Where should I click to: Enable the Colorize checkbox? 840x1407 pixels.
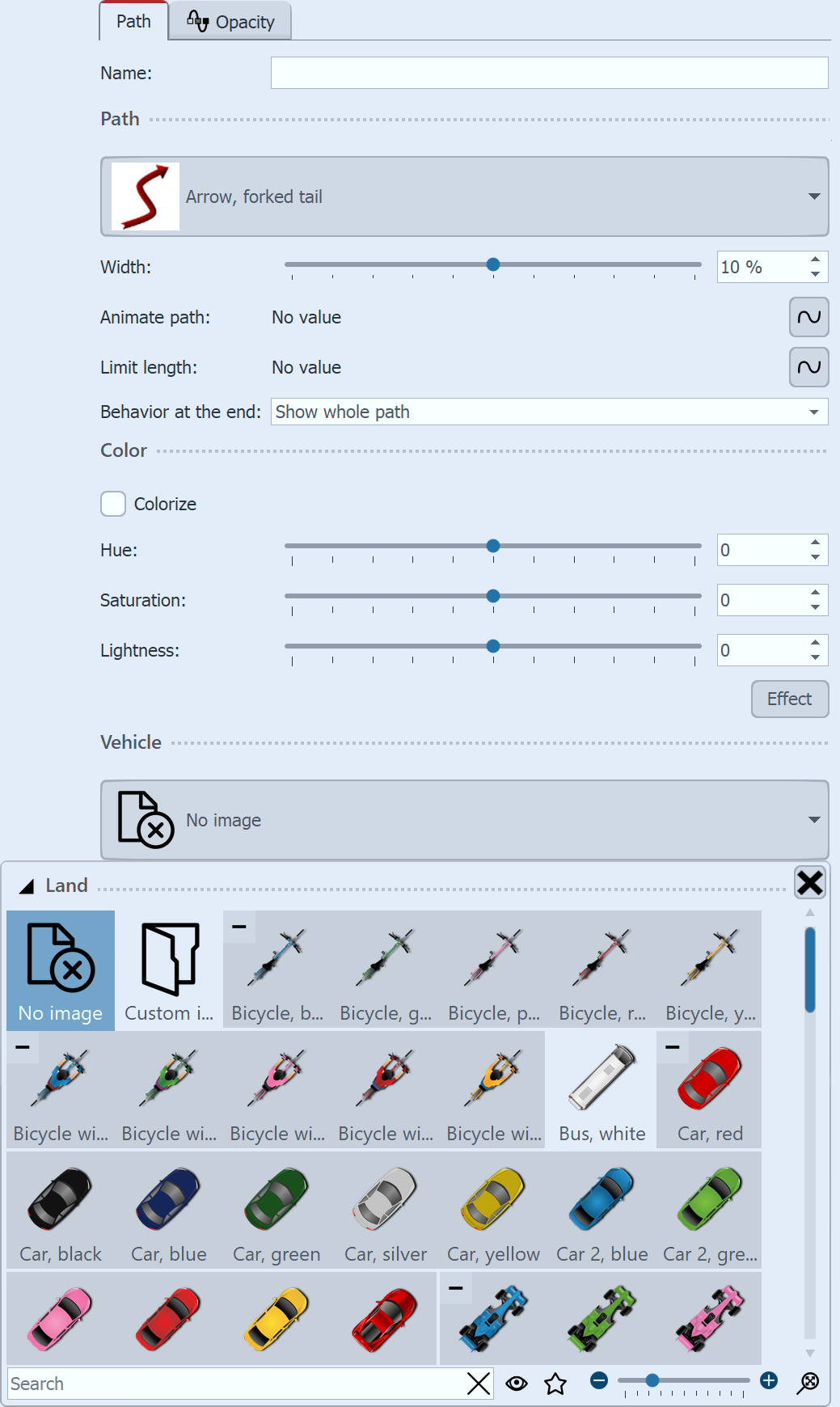pos(113,504)
